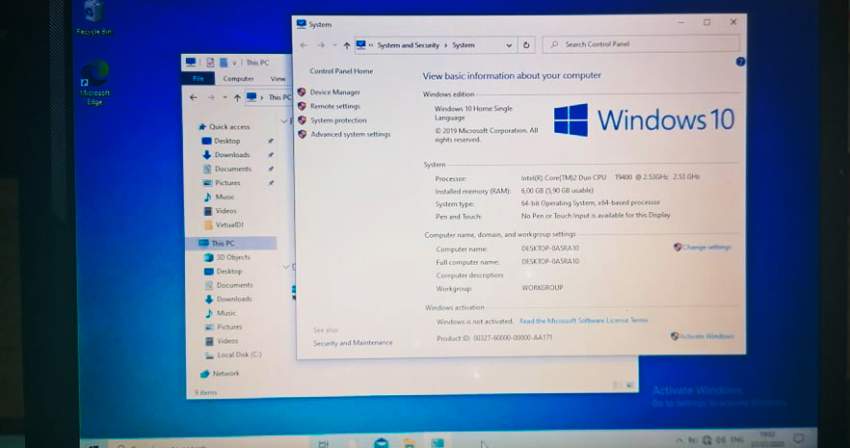Refresh the System control panel page
Image resolution: width=850 pixels, height=448 pixels.
pyautogui.click(x=526, y=45)
